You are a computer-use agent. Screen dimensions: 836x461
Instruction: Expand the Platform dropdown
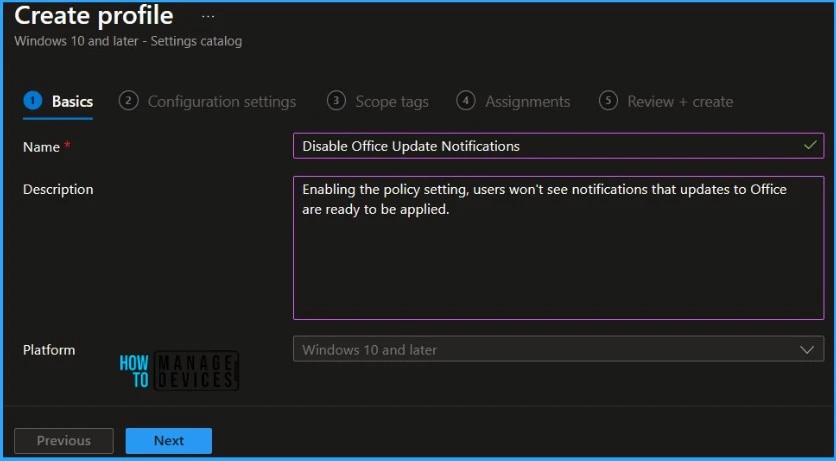(558, 350)
